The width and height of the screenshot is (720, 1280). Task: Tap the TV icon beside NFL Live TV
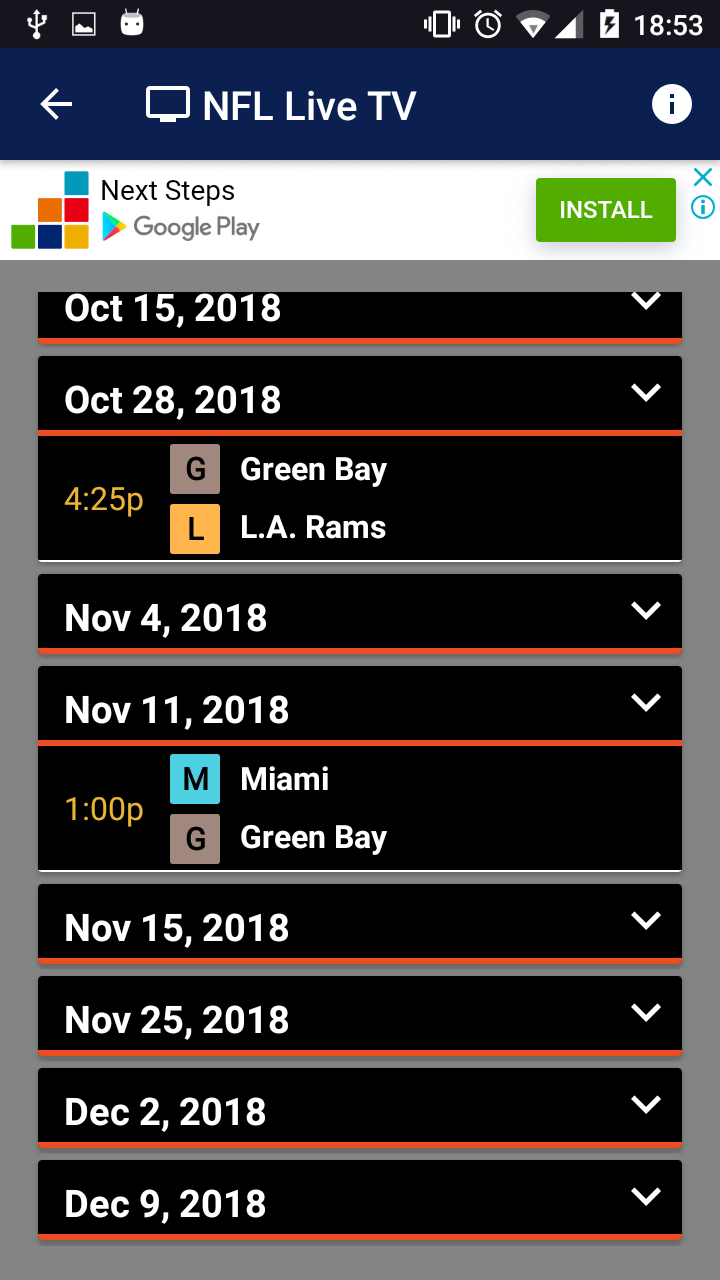coord(168,105)
